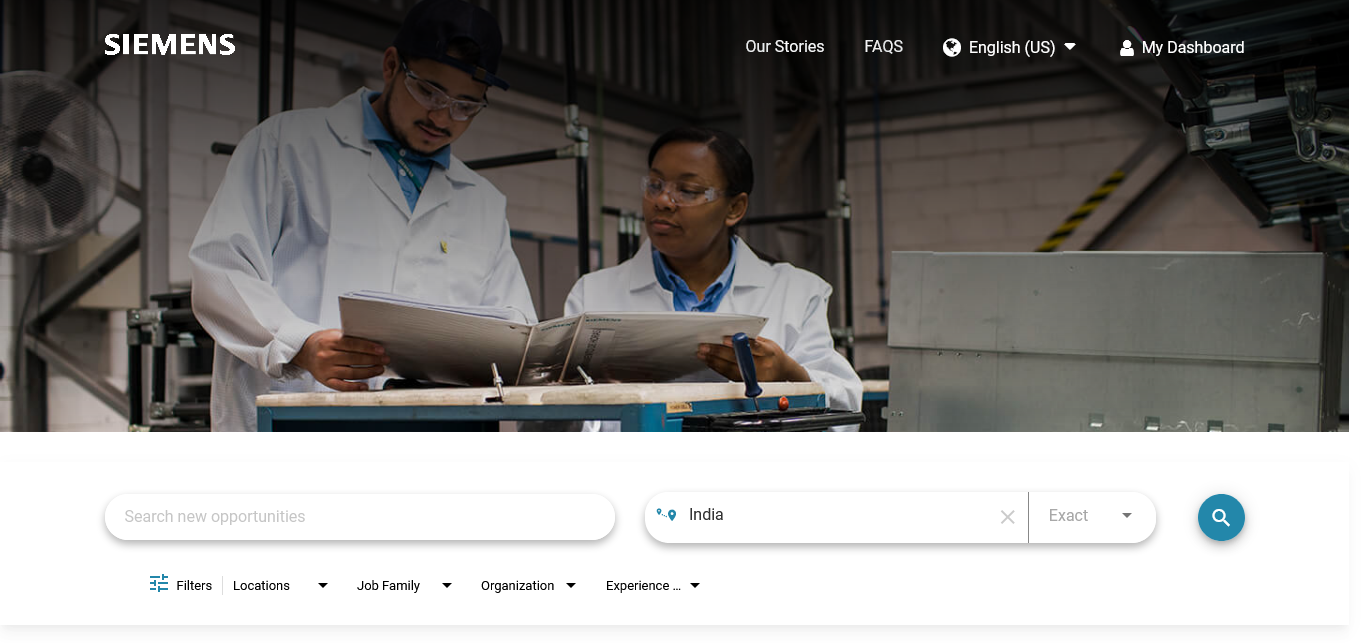Viewport: 1366px width, 643px height.
Task: Open the My Dashboard link
Action: point(1192,48)
